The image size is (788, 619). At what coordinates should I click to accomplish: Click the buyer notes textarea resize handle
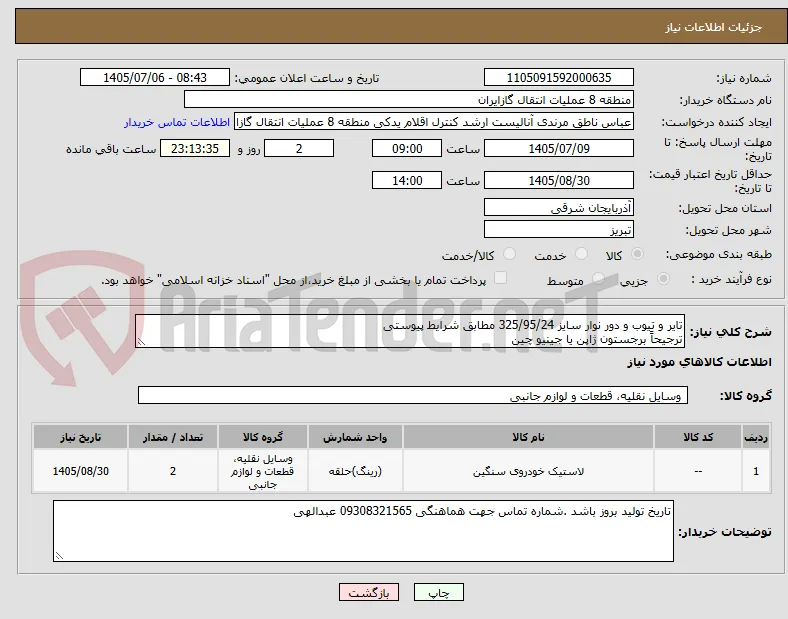click(x=59, y=556)
